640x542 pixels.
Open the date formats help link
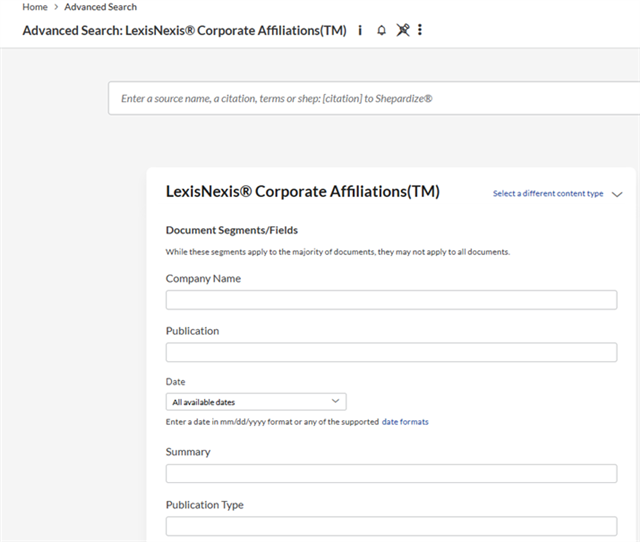click(x=405, y=422)
